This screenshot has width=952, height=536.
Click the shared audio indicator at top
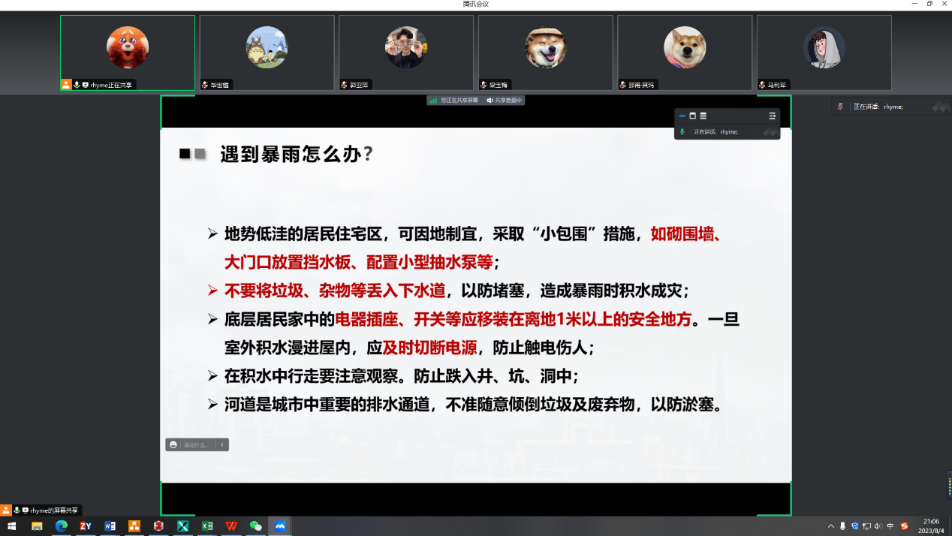click(x=505, y=100)
